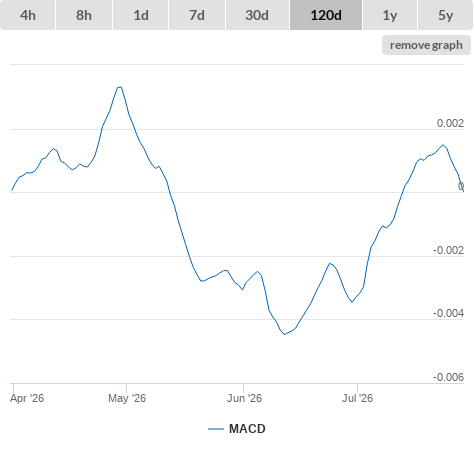Show the 1y time range
Image resolution: width=474 pixels, height=455 pixels.
click(x=390, y=15)
